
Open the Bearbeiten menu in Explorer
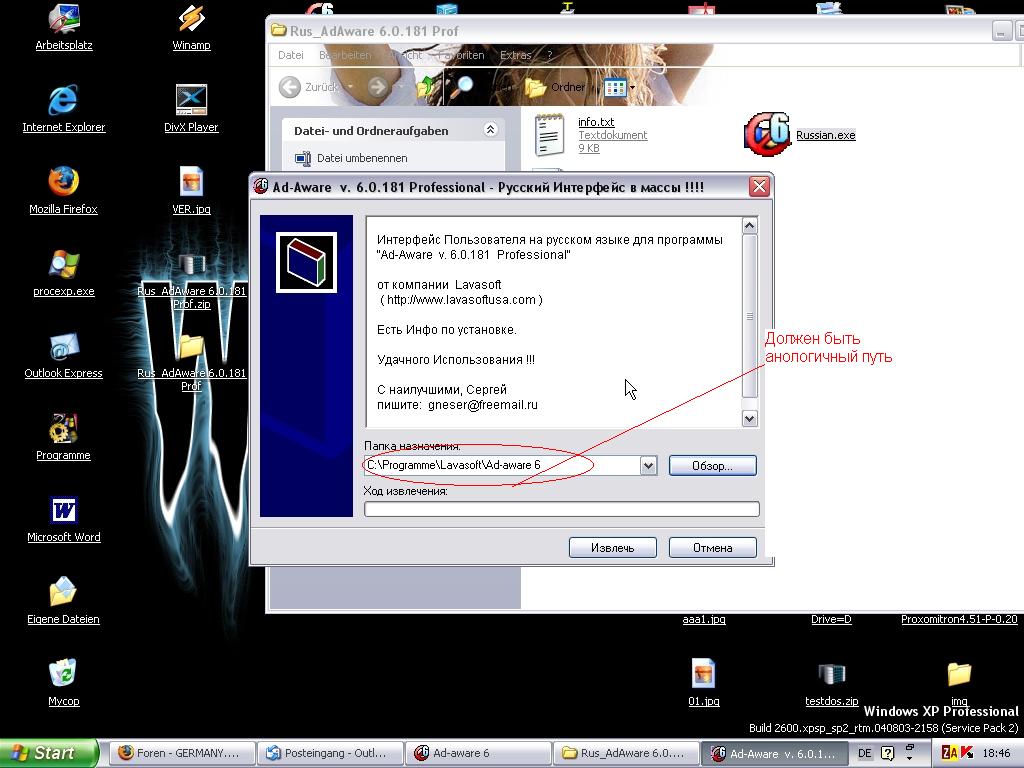click(x=345, y=55)
